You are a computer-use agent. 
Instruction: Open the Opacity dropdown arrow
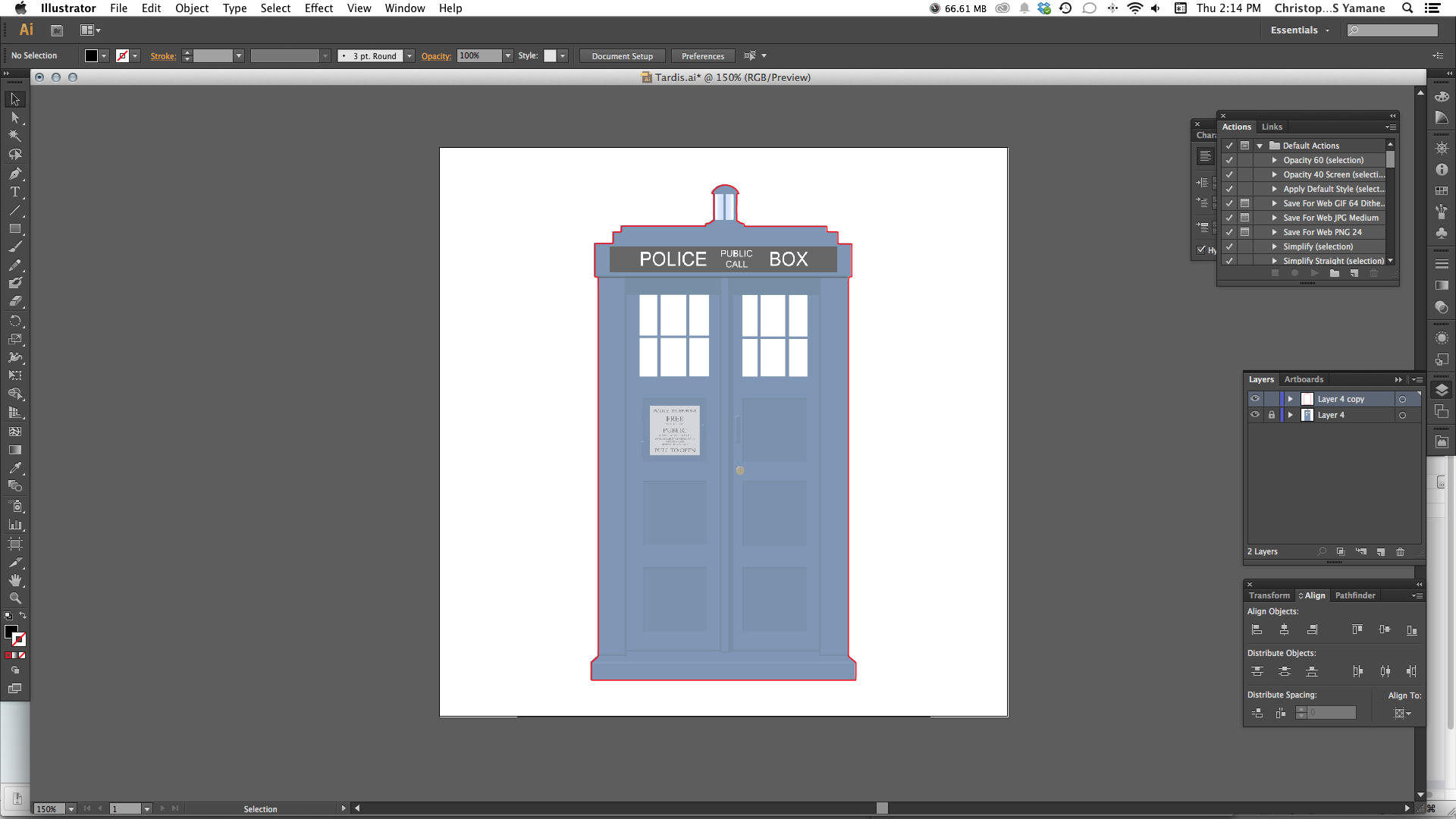tap(508, 56)
